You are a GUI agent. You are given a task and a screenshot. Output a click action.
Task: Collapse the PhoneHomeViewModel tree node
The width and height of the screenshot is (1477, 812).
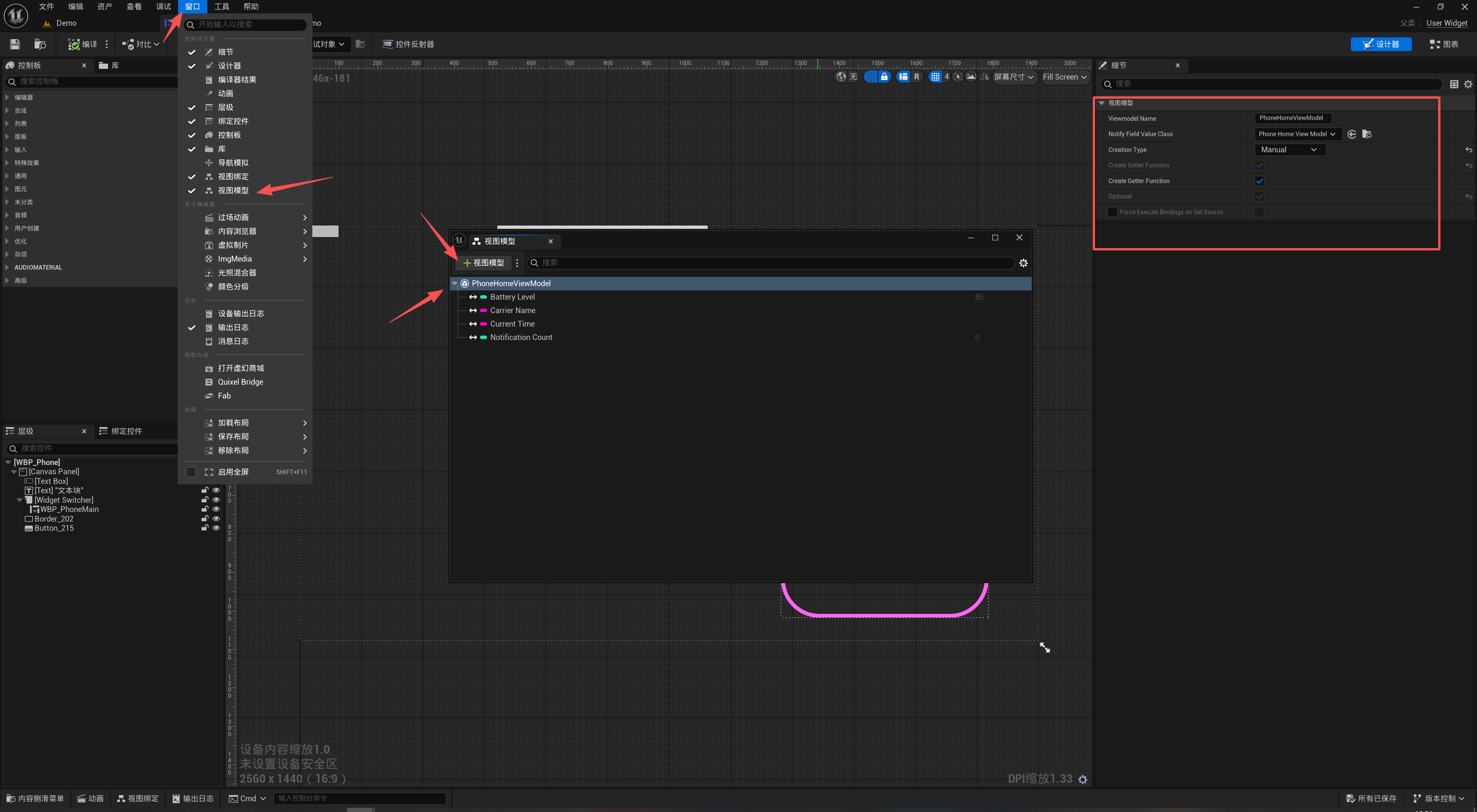(x=455, y=283)
